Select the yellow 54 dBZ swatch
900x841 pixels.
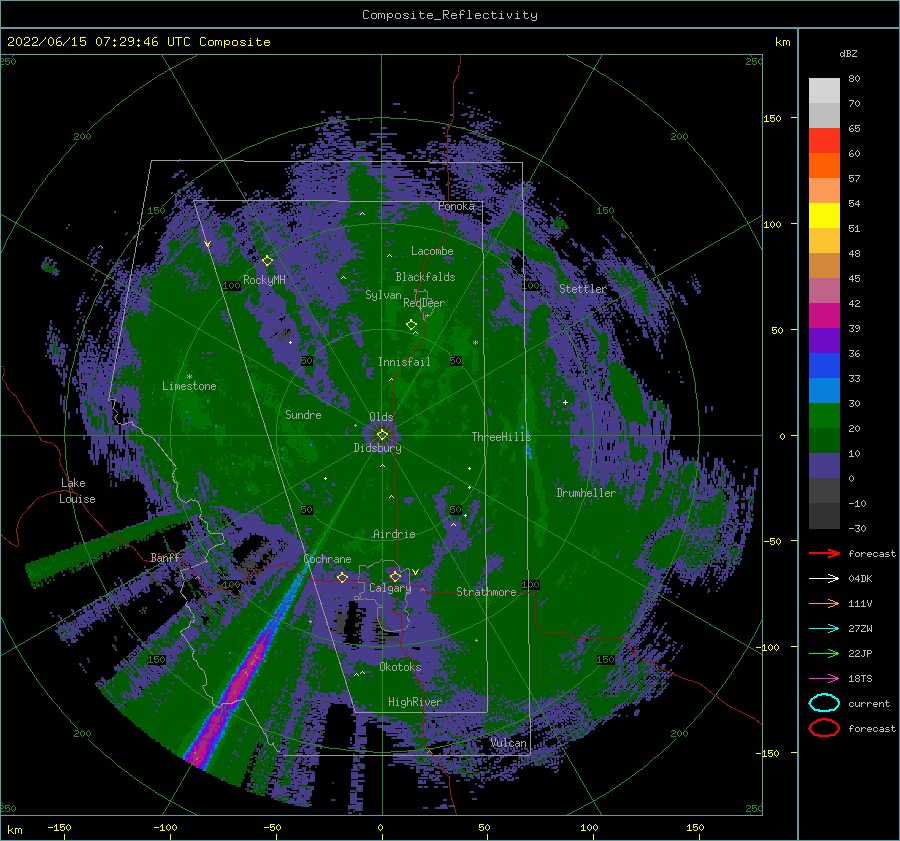(824, 216)
